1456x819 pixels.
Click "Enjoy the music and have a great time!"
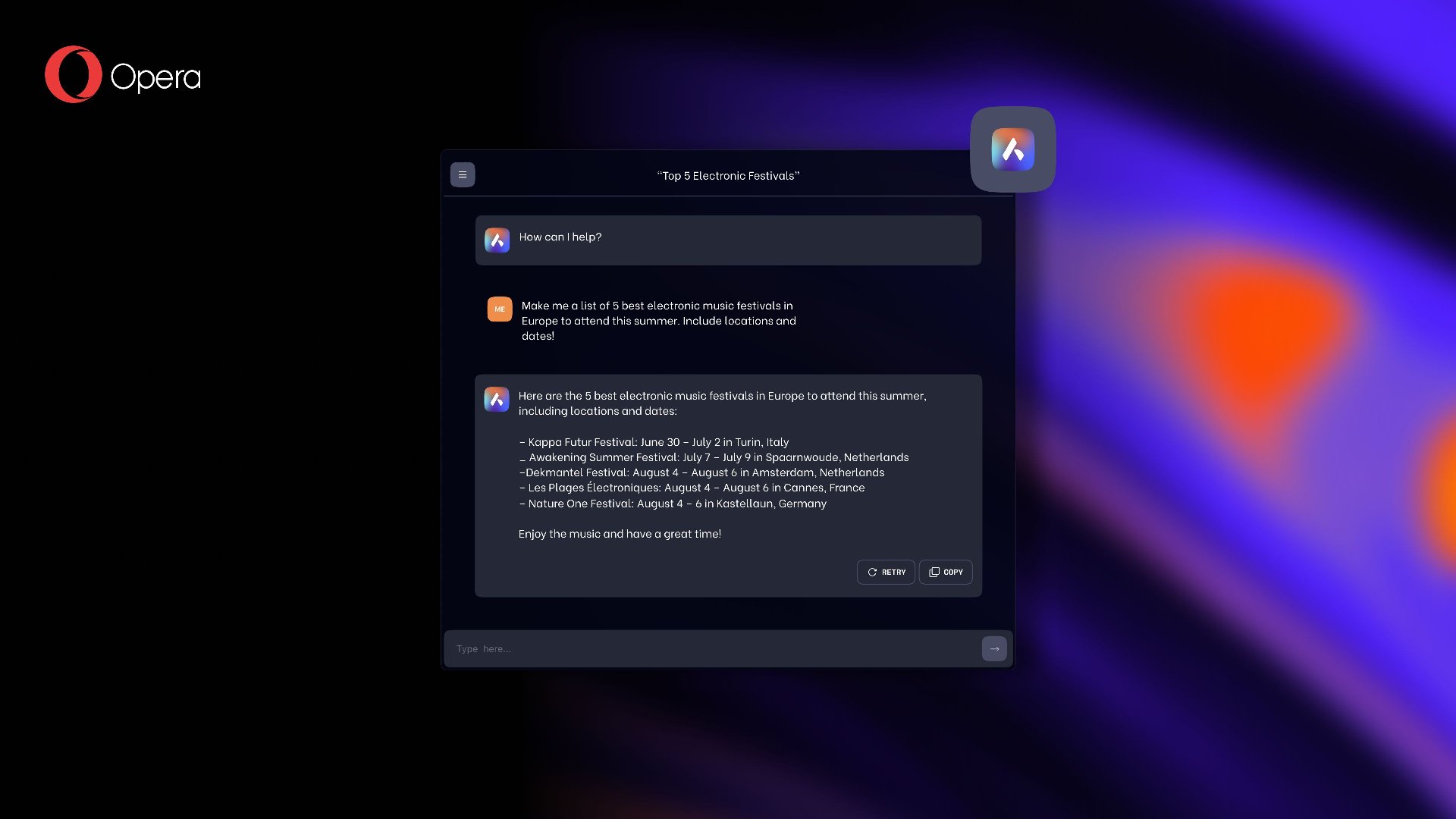coord(620,534)
